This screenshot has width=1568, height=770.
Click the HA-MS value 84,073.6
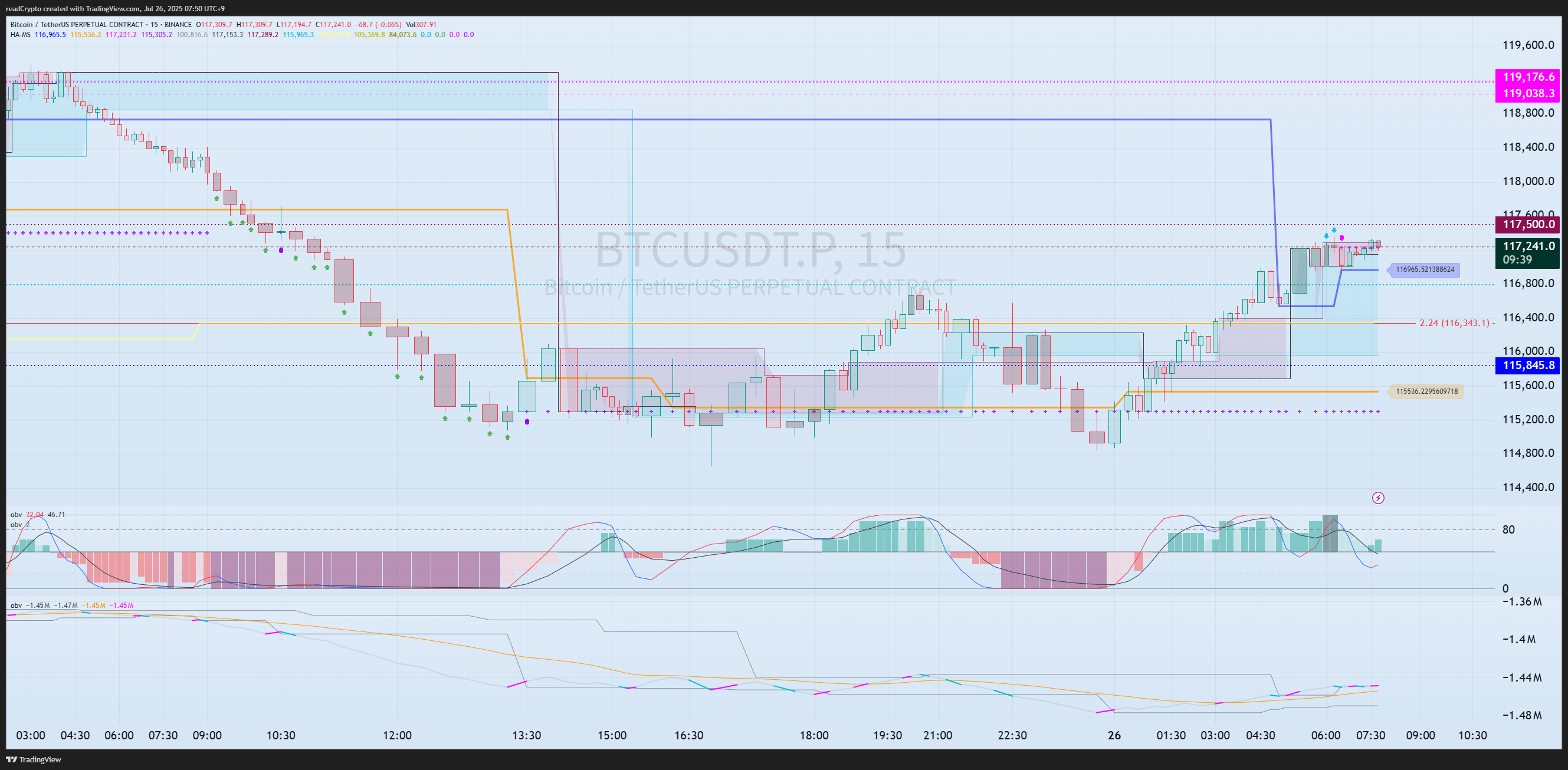click(403, 35)
